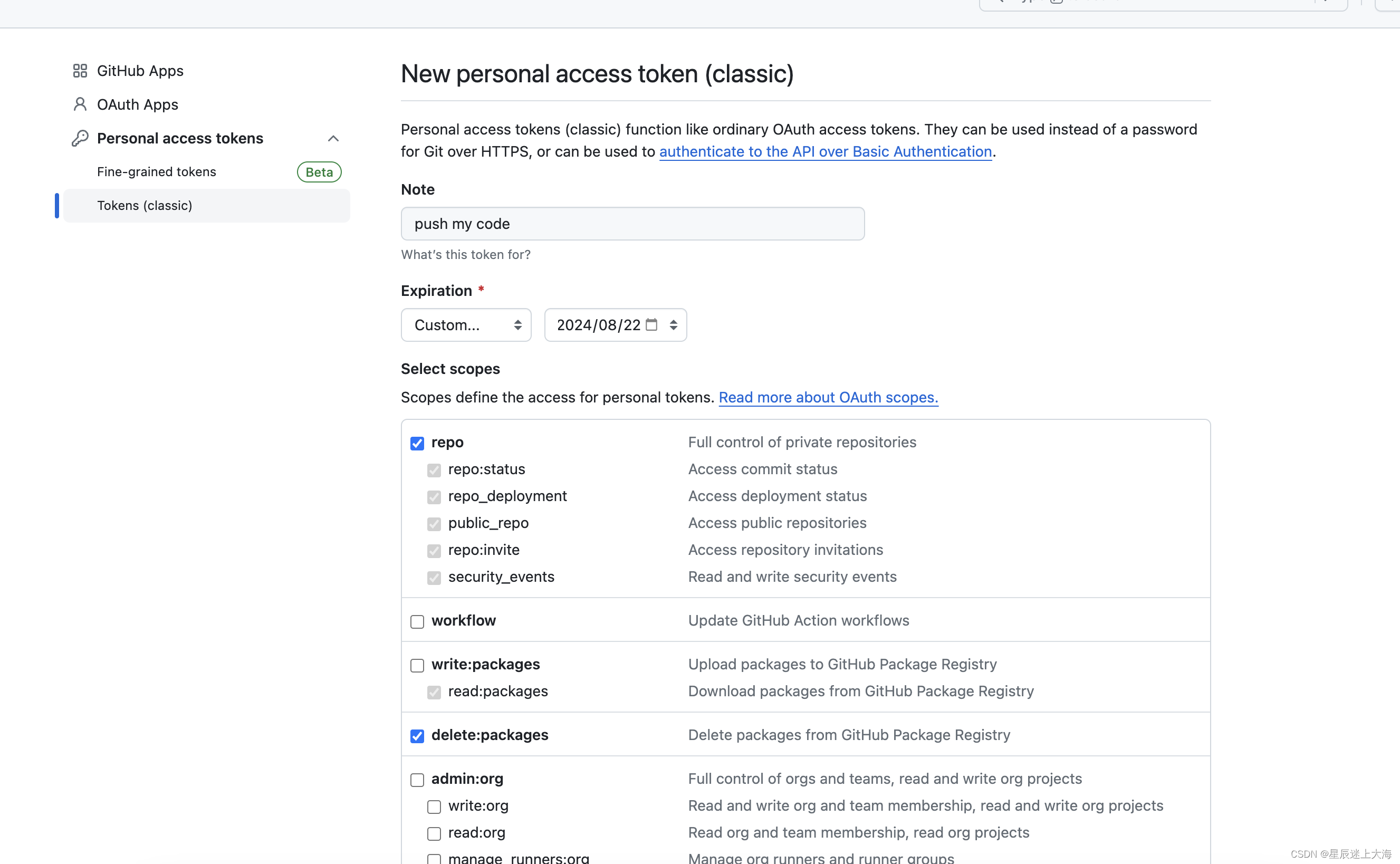Tick the read:org checkbox
The image size is (1400, 864).
pos(434,834)
